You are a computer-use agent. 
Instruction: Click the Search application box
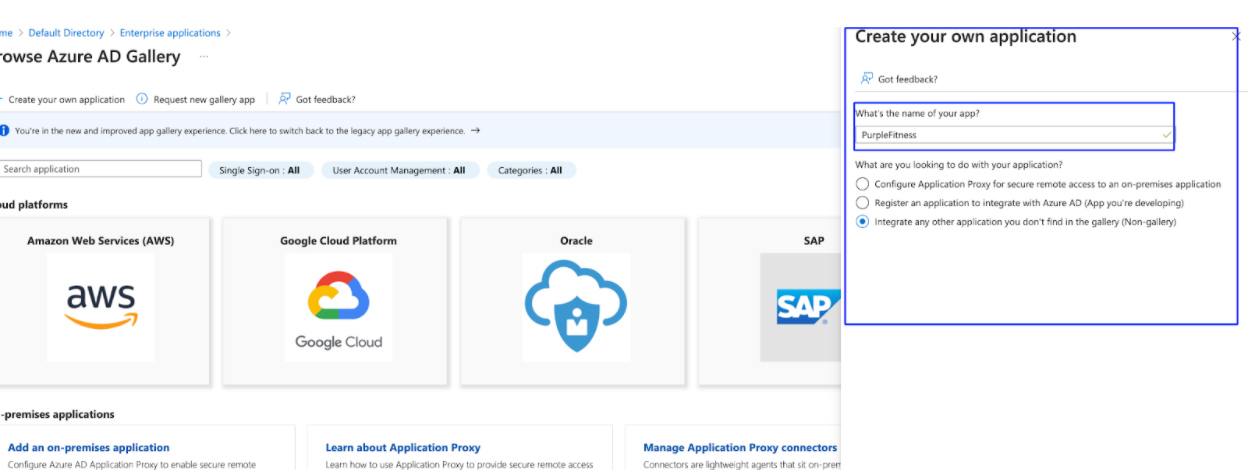100,169
